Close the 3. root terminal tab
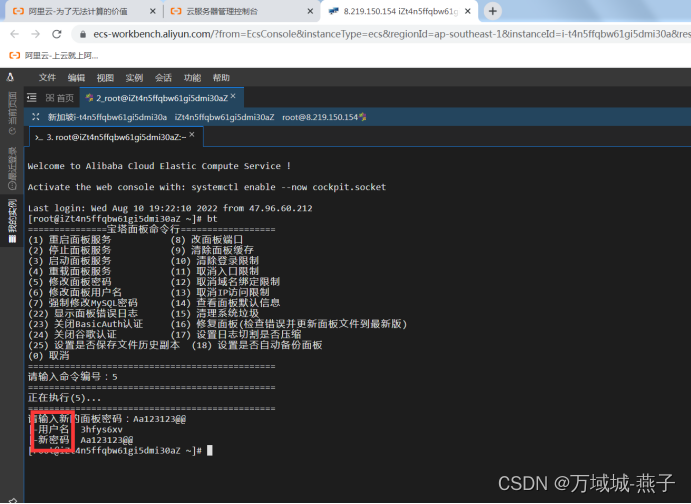Screen dimensions: 691x504 tap(192, 135)
